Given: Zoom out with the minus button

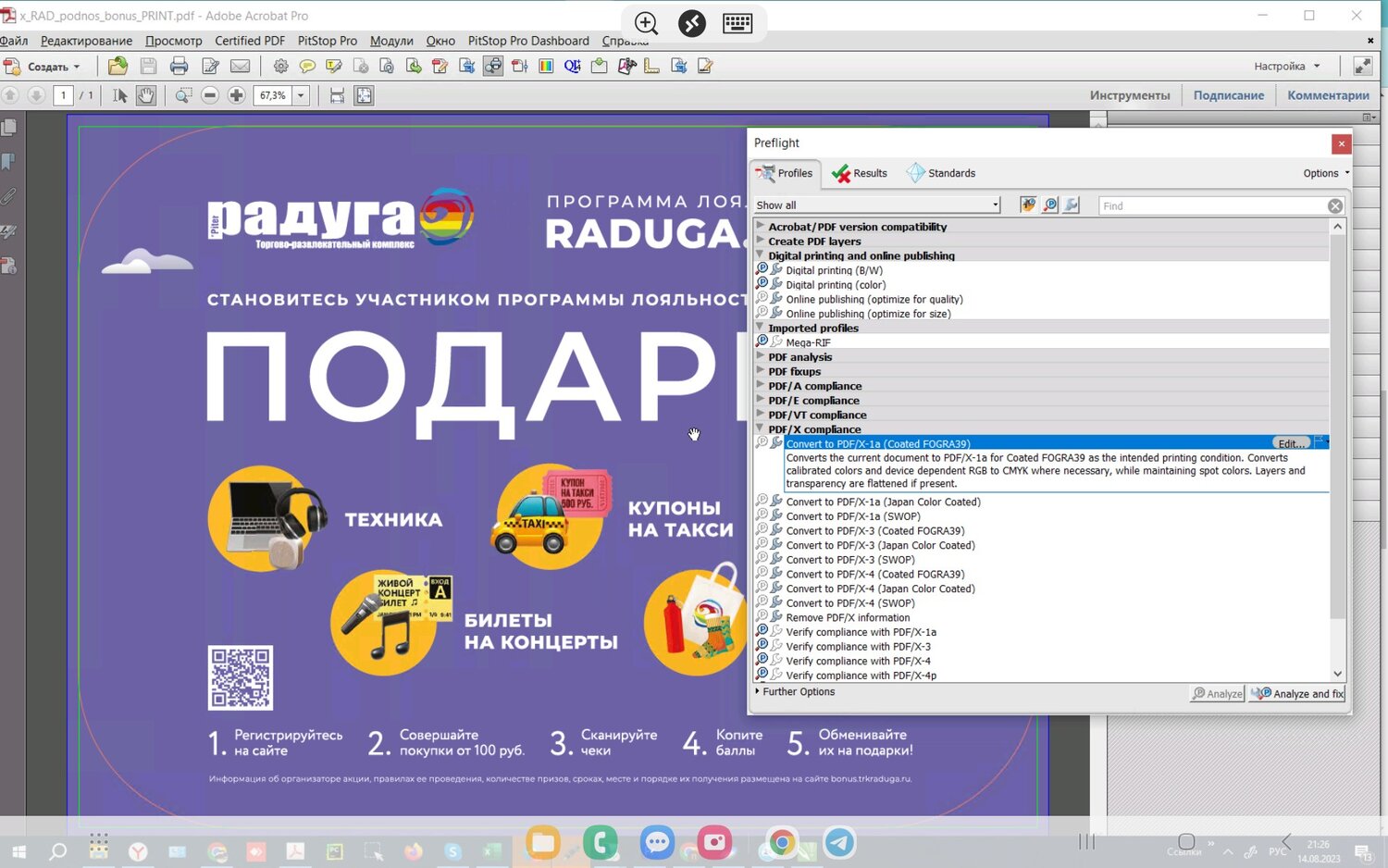Looking at the screenshot, I should point(210,95).
